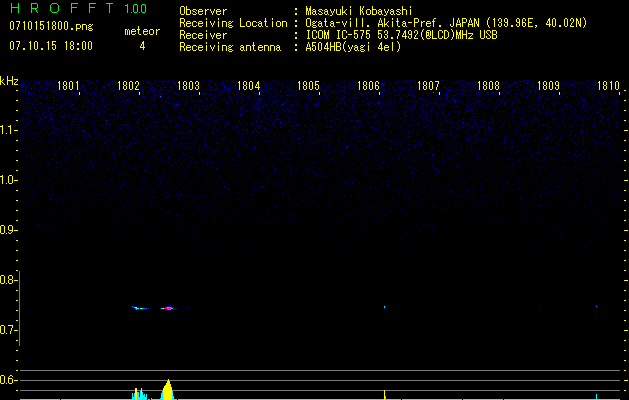Click the meteor count value 4
The width and height of the screenshot is (629, 400).
[142, 46]
